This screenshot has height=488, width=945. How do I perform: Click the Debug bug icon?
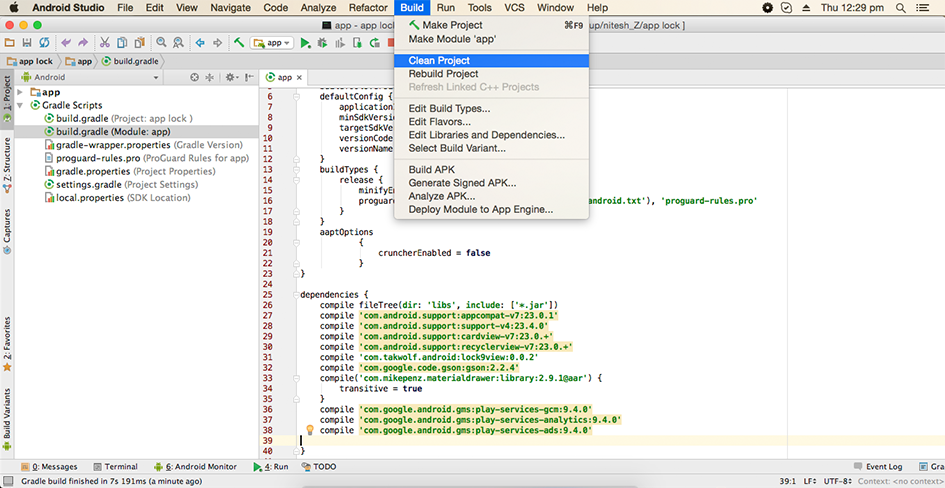pyautogui.click(x=322, y=43)
